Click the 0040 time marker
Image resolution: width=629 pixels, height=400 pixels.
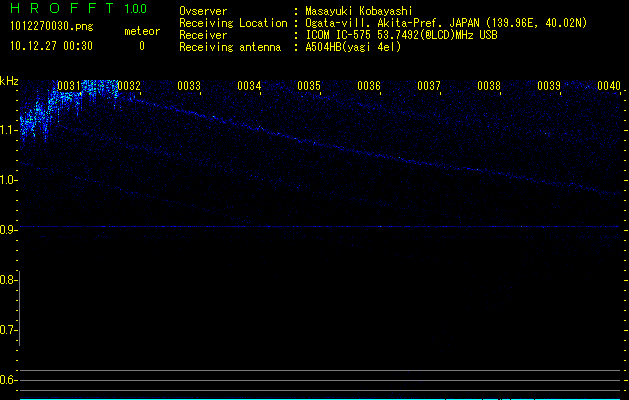click(609, 85)
